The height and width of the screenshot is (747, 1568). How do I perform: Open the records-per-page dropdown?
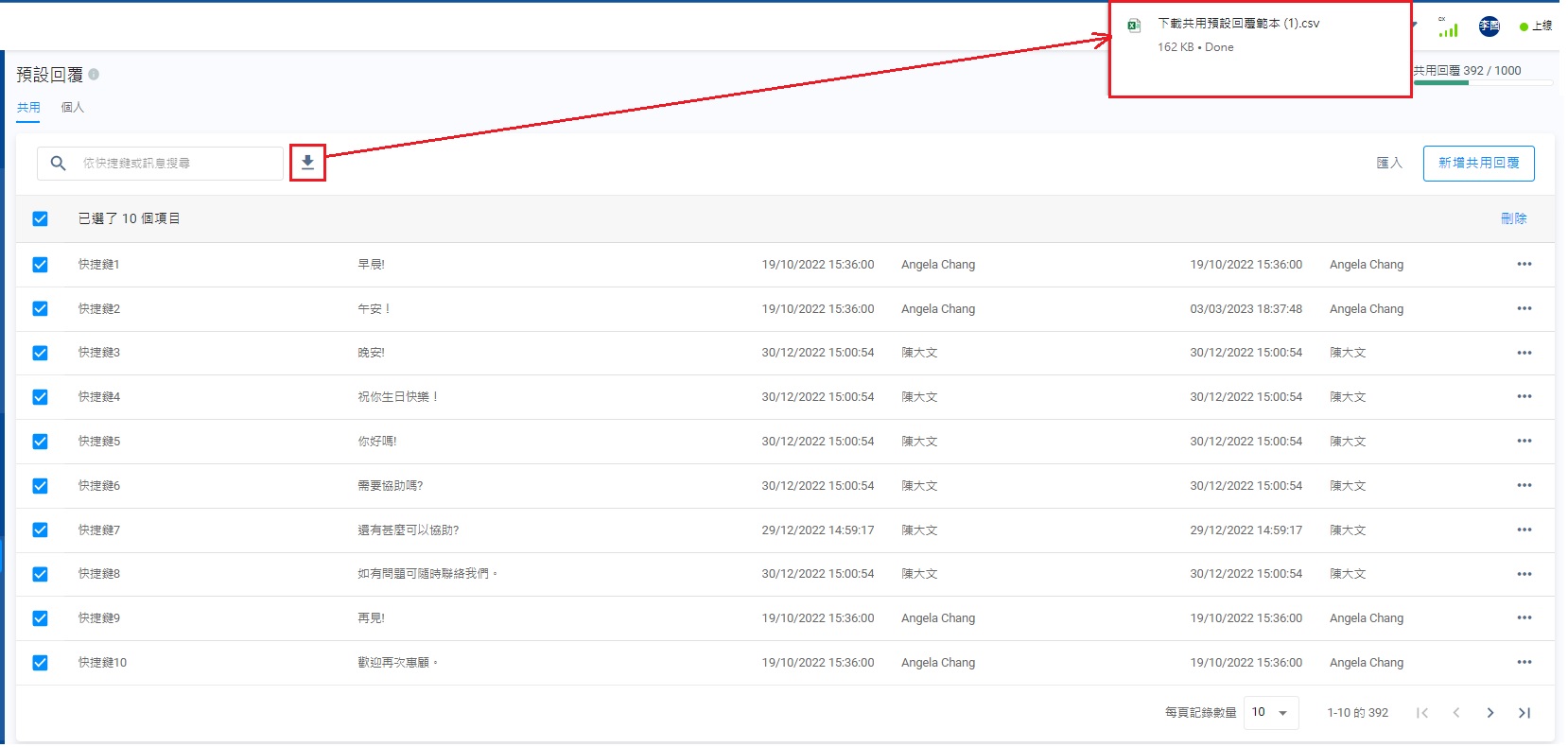click(1270, 713)
